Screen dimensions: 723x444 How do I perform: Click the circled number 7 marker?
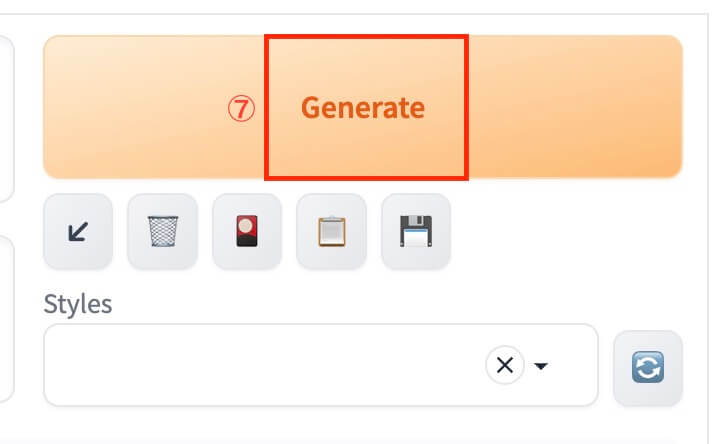pyautogui.click(x=240, y=108)
